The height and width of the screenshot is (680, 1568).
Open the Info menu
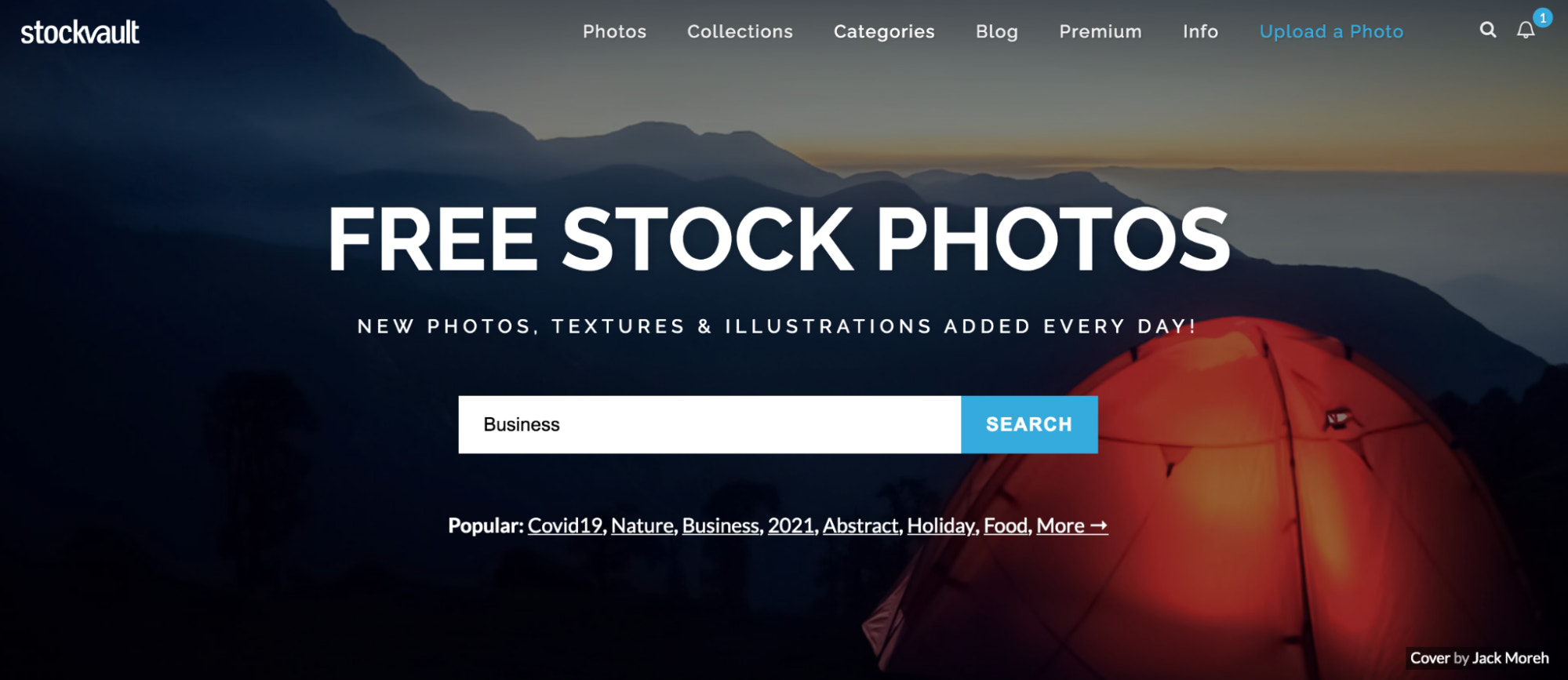[x=1200, y=31]
